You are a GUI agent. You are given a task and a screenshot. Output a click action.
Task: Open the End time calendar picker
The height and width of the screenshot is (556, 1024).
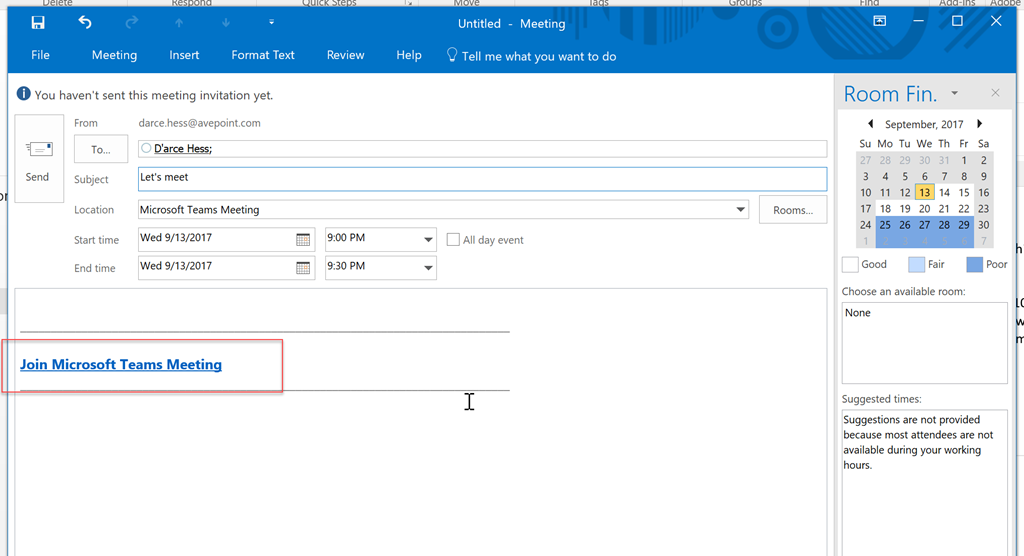pos(303,268)
